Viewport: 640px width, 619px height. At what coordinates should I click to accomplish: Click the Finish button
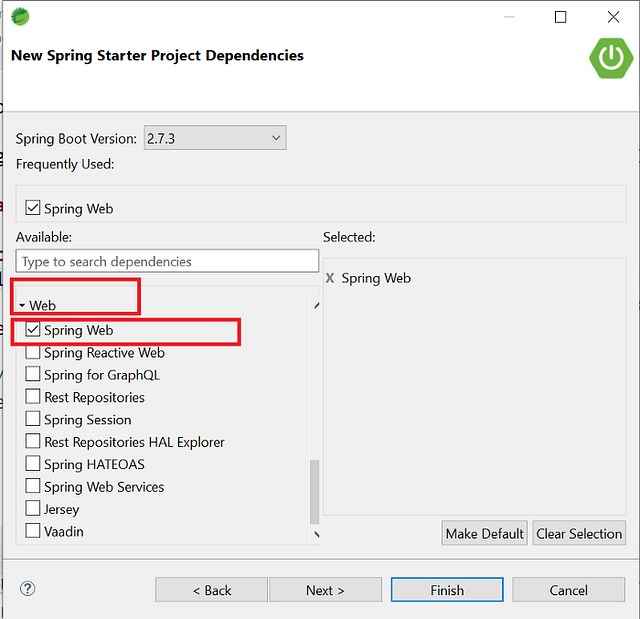tap(447, 590)
